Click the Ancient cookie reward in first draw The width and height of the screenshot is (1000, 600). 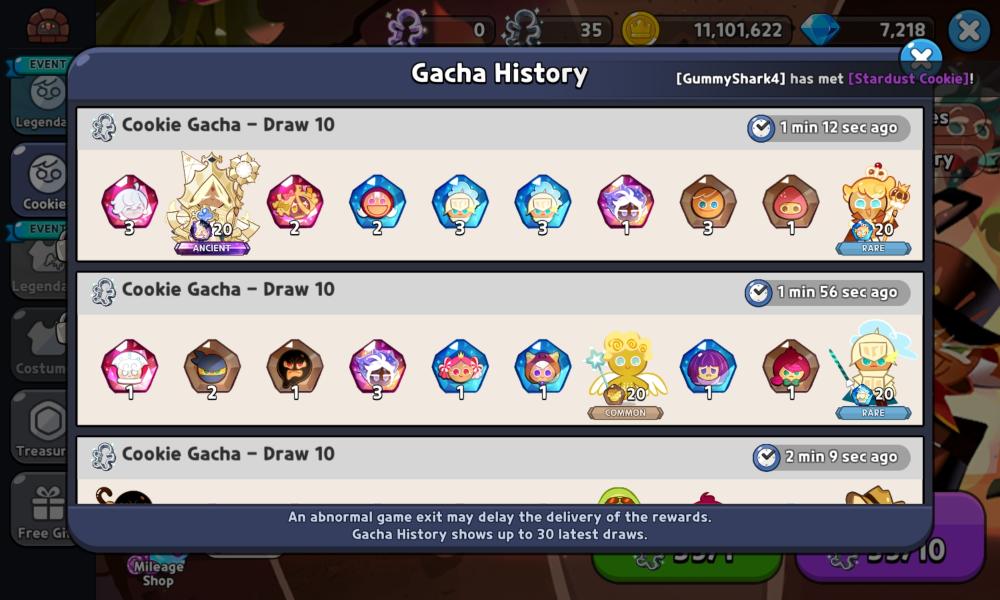[x=212, y=203]
